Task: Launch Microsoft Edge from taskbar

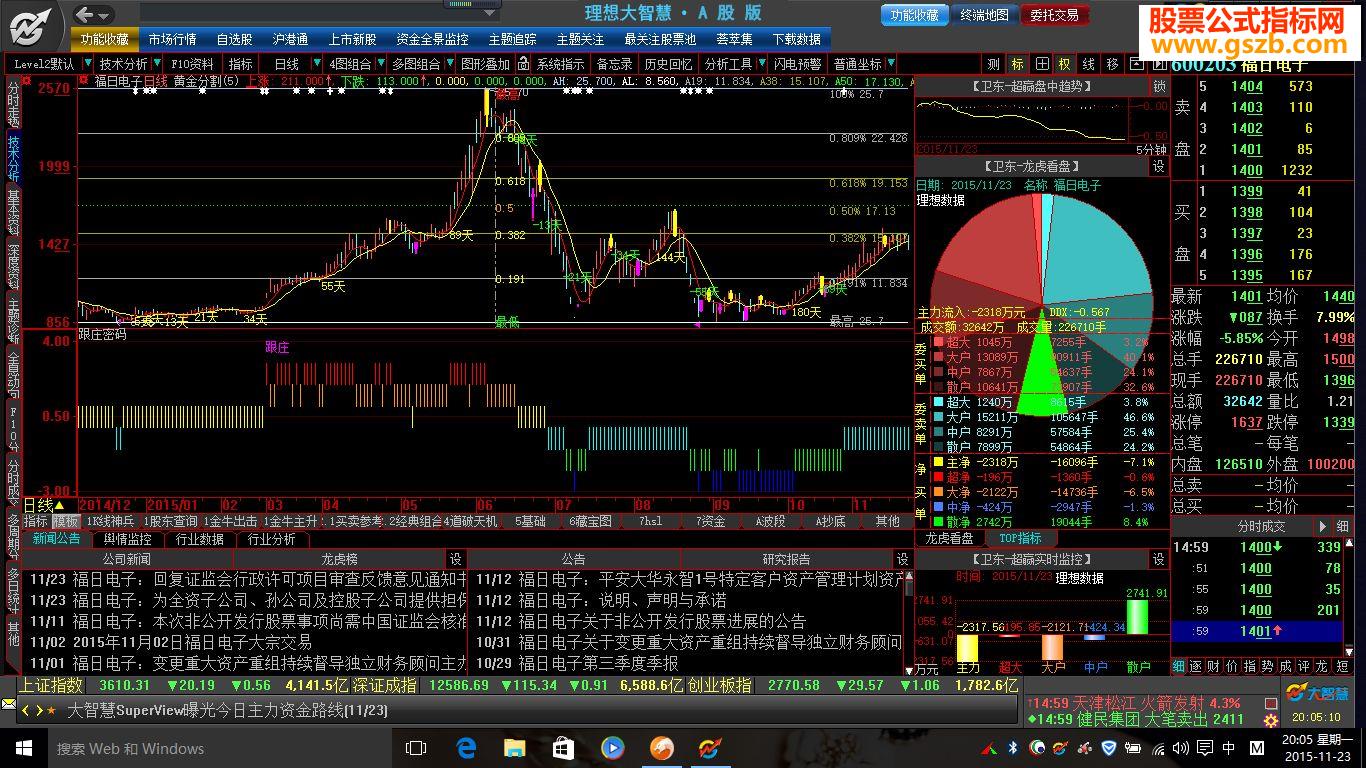Action: point(466,748)
